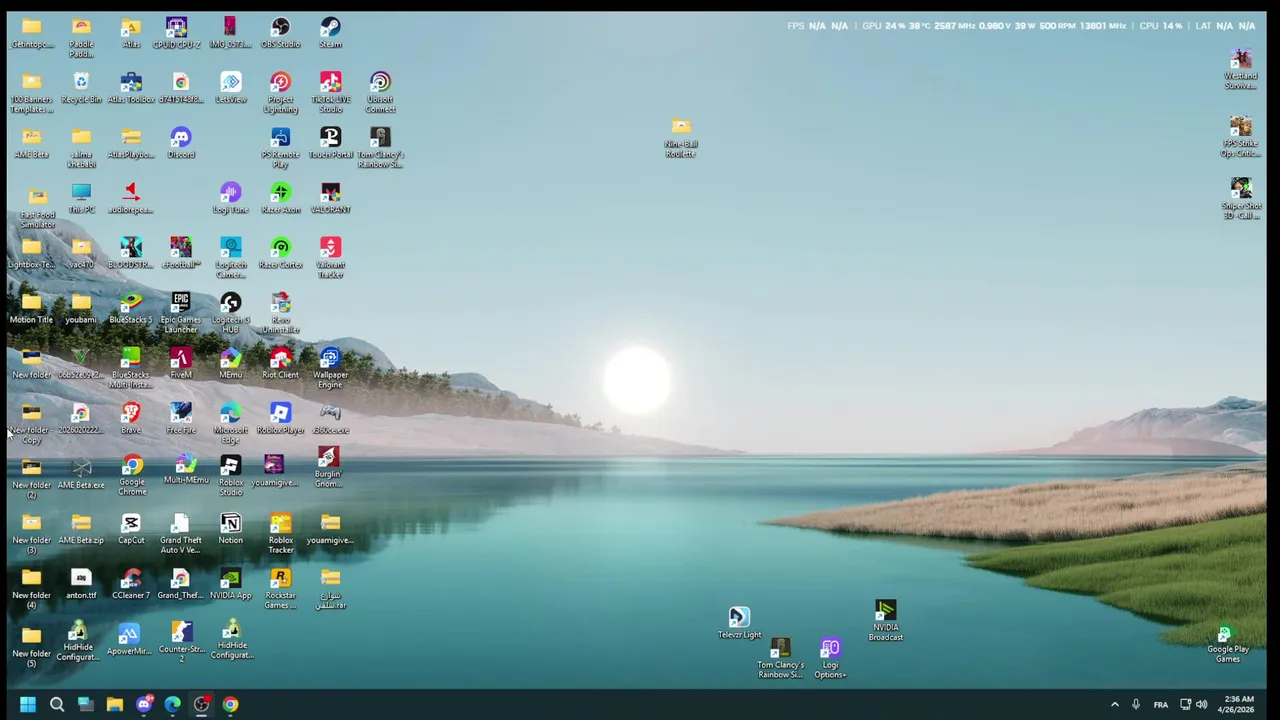Screen dimensions: 1280x720
Task: Open the Windows Start menu
Action: [x=28, y=704]
